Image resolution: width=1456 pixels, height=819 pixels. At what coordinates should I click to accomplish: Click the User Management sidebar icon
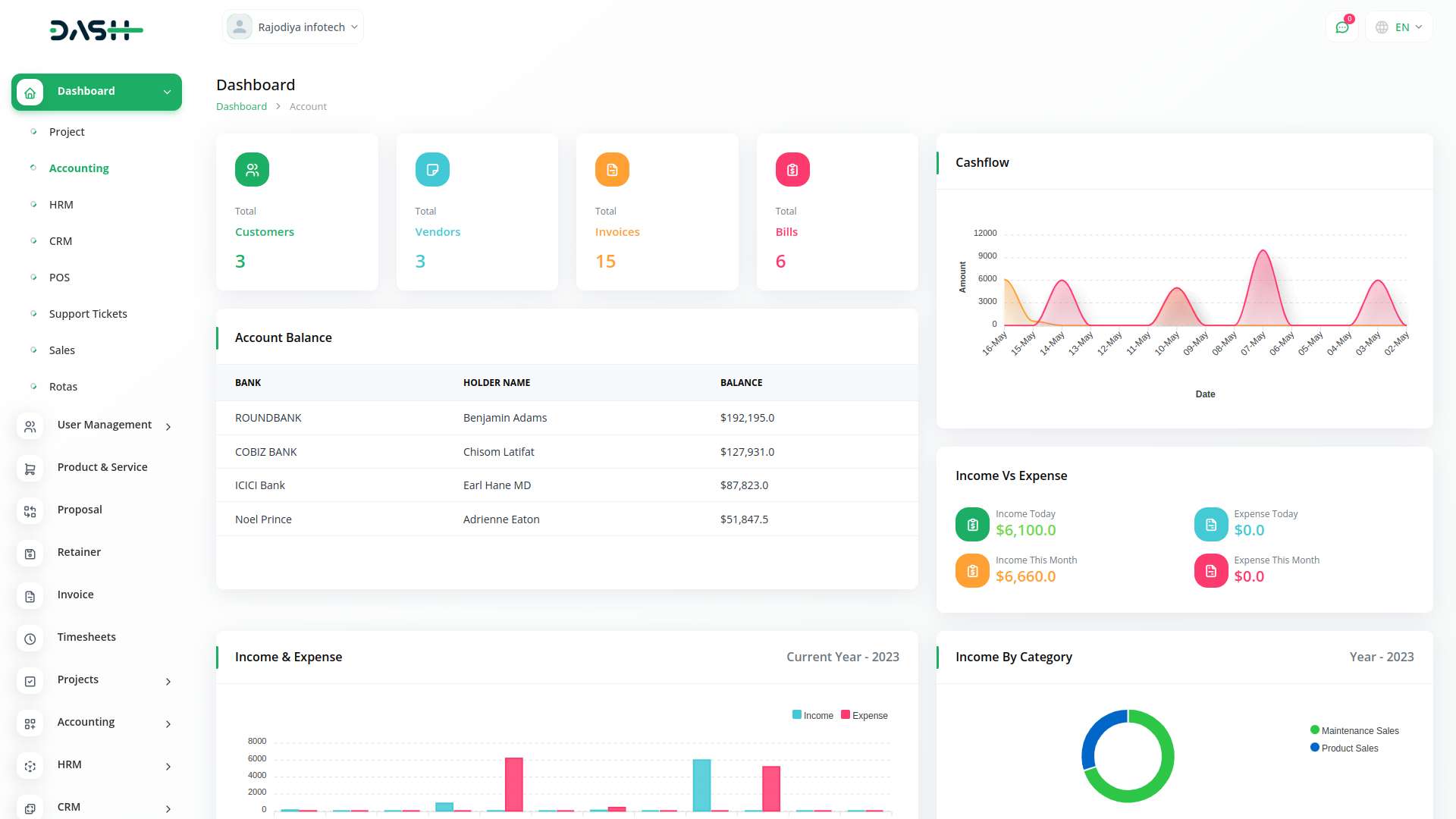pyautogui.click(x=30, y=426)
